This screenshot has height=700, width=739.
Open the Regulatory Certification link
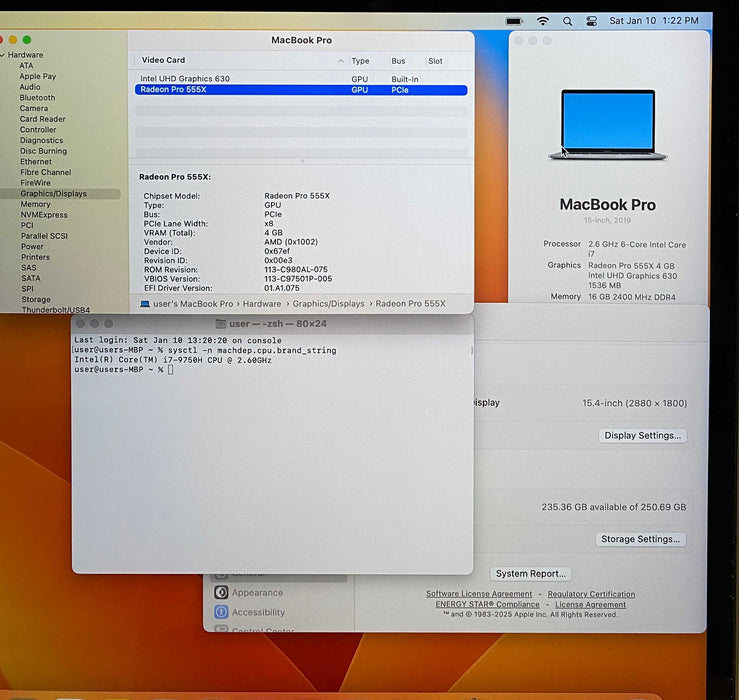click(x=591, y=594)
